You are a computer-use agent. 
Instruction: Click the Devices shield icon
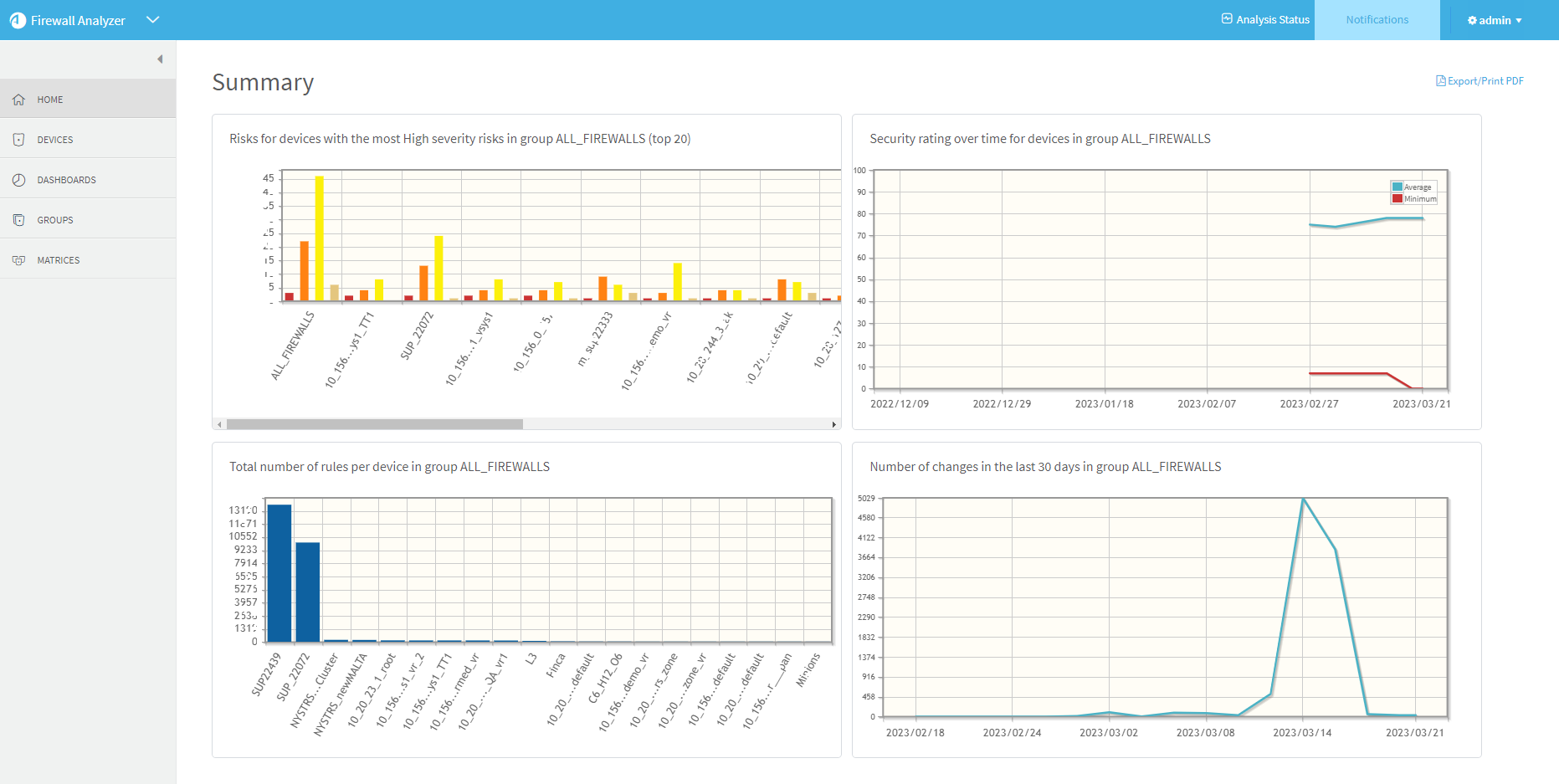coord(18,140)
